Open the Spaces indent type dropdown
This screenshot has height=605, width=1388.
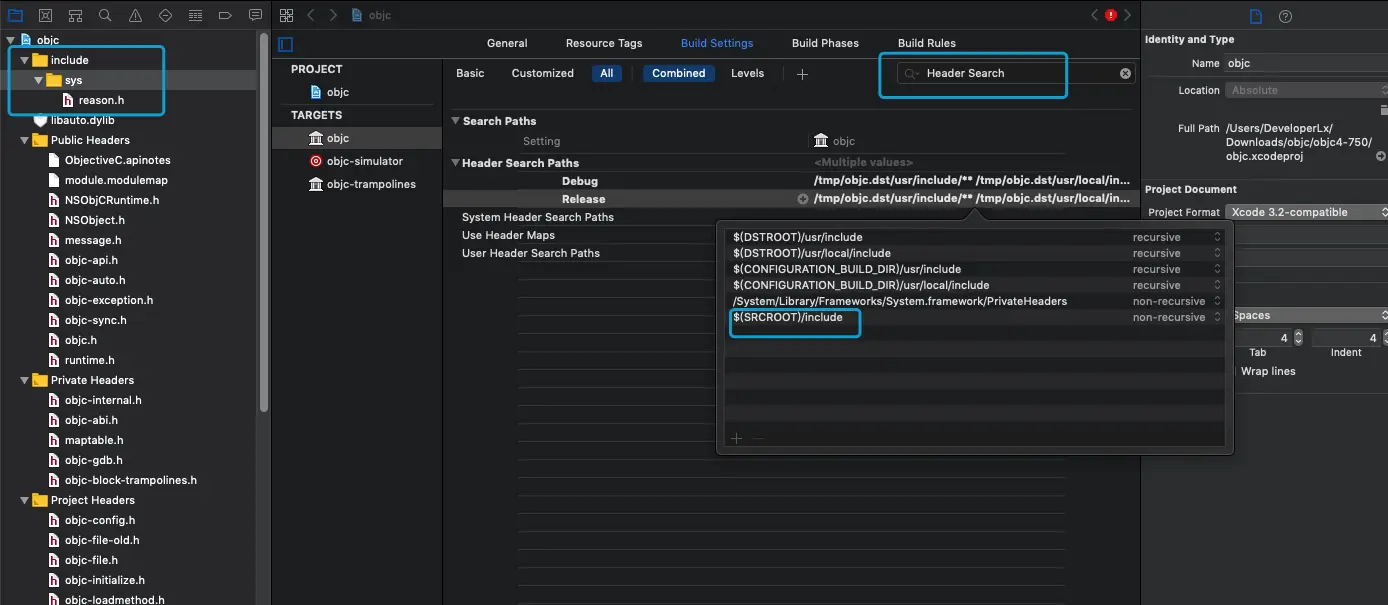[1310, 315]
